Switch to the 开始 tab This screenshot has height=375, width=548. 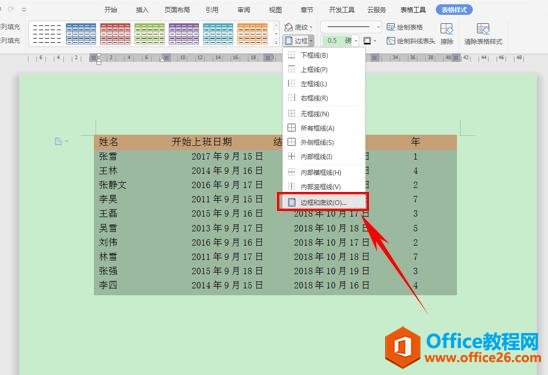111,10
